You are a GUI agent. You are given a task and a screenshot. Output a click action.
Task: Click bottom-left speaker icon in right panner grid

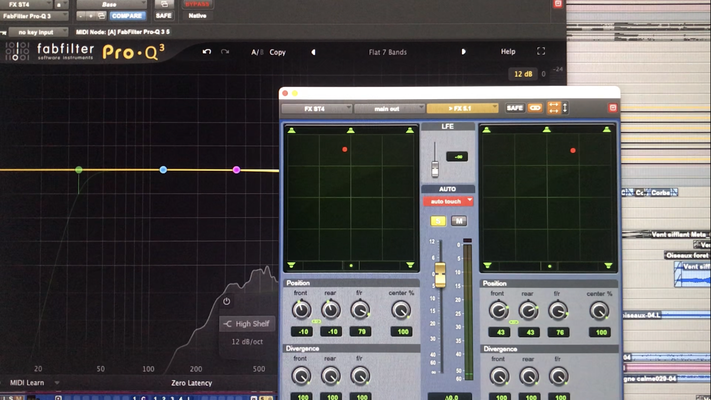point(487,265)
